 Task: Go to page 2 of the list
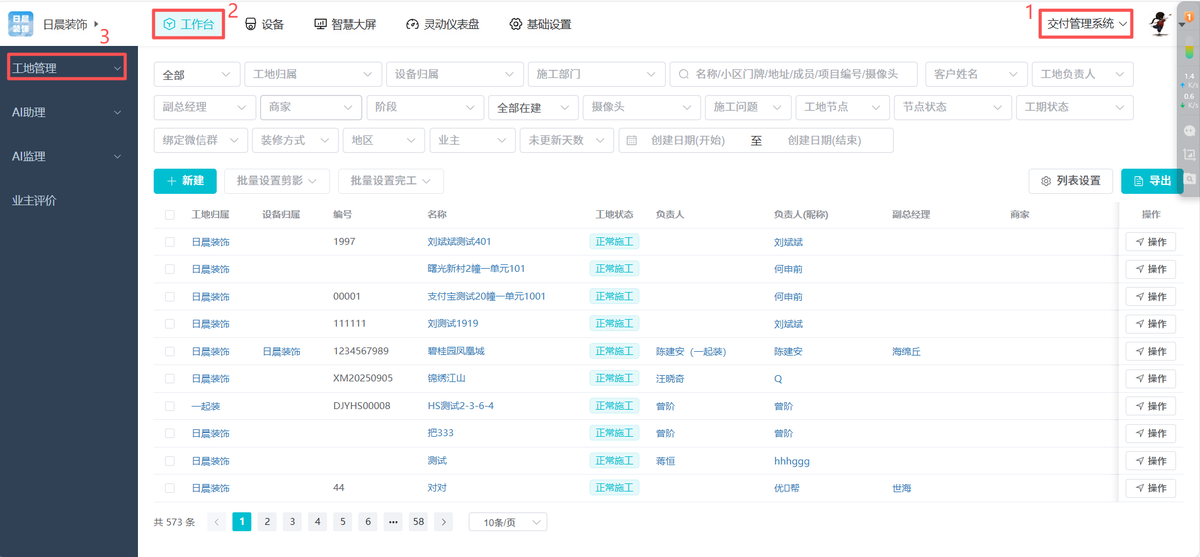[x=267, y=522]
